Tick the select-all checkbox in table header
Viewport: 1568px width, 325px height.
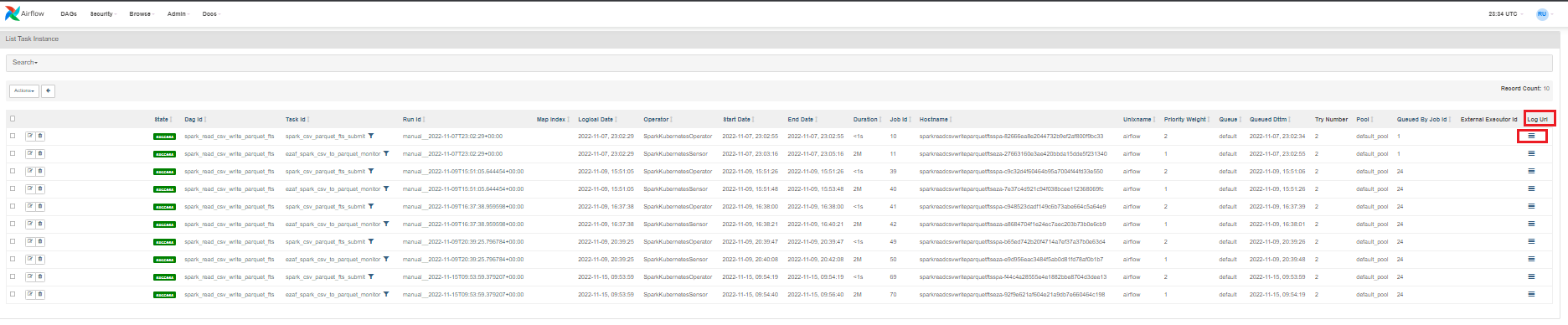[13, 118]
